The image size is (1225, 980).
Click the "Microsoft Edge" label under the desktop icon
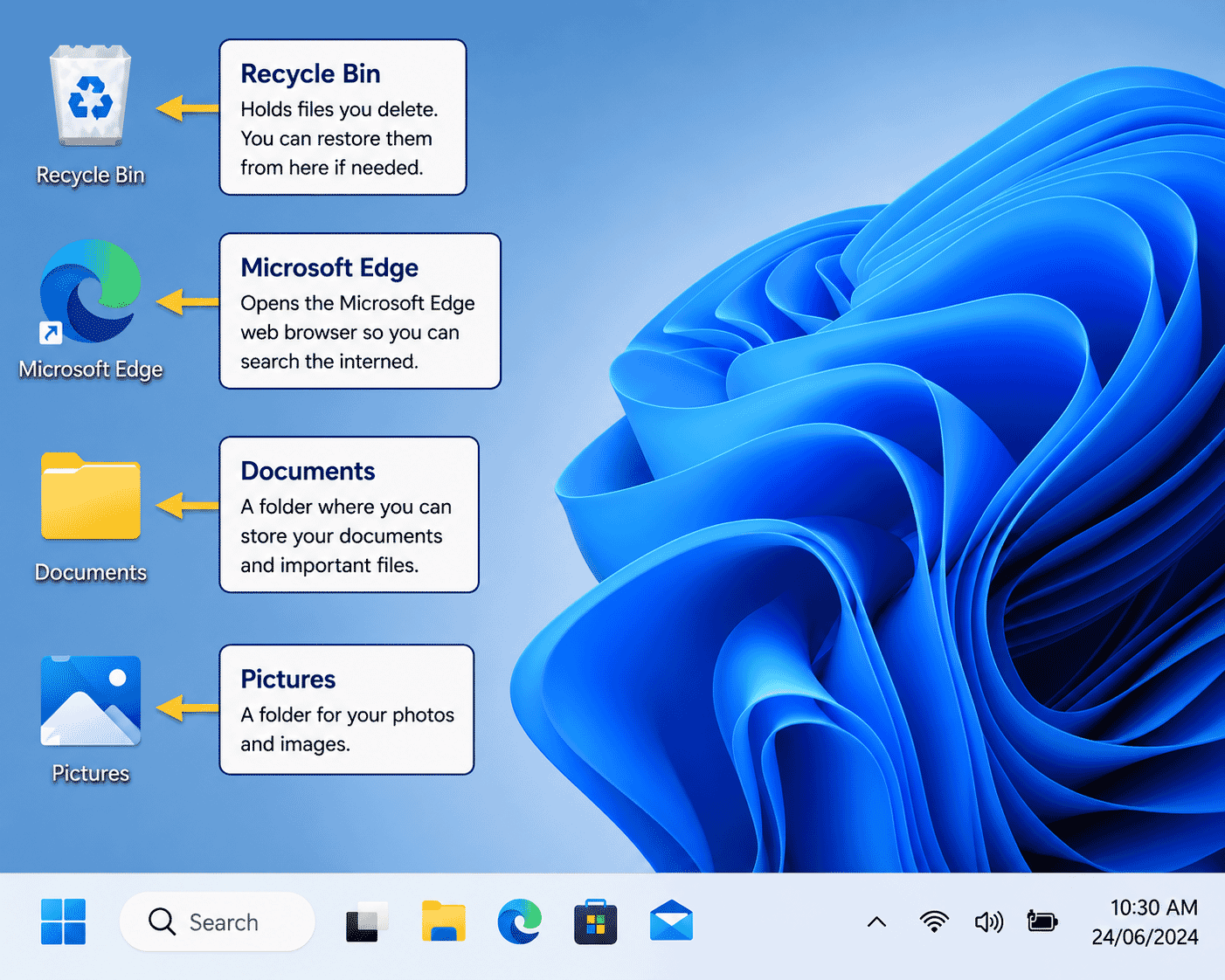pyautogui.click(x=90, y=369)
